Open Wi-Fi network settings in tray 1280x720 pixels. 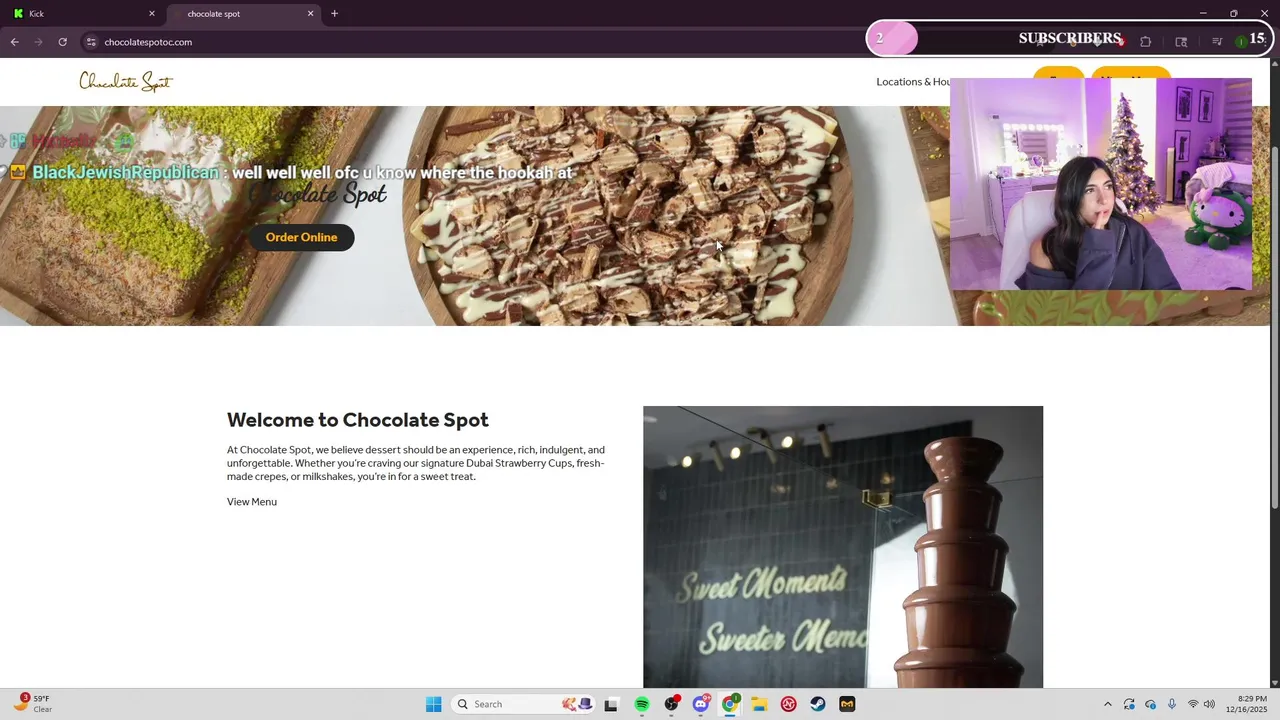coord(1193,704)
